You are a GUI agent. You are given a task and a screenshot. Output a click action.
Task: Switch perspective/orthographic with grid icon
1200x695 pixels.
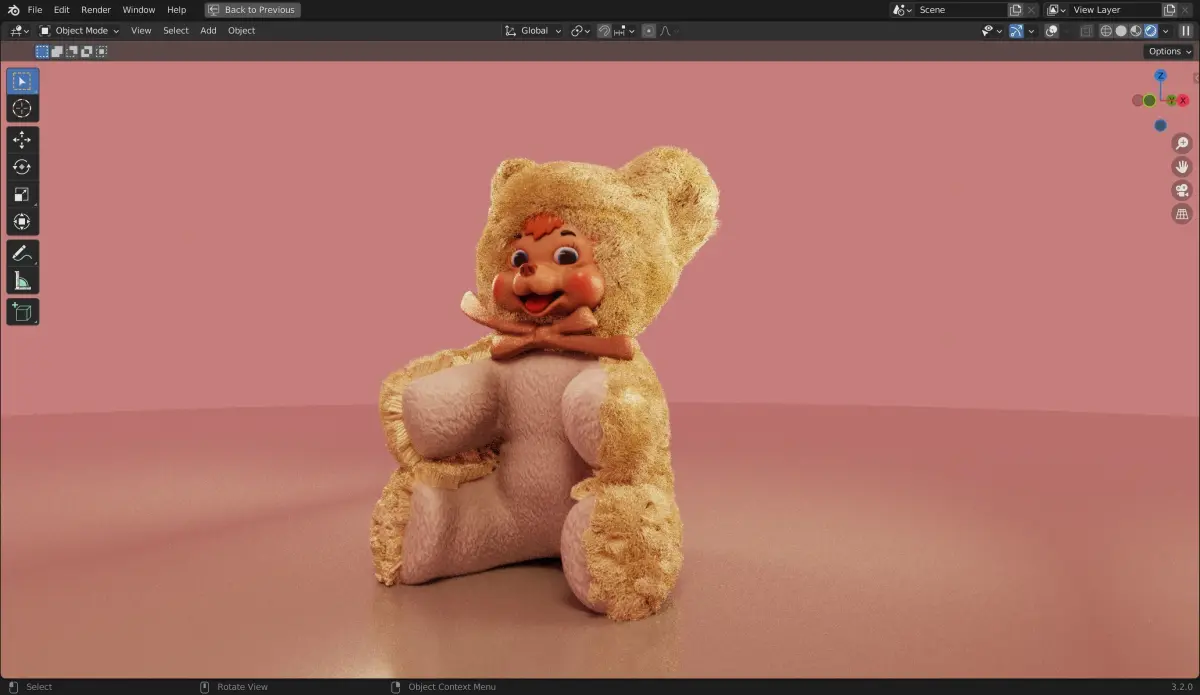[1182, 214]
